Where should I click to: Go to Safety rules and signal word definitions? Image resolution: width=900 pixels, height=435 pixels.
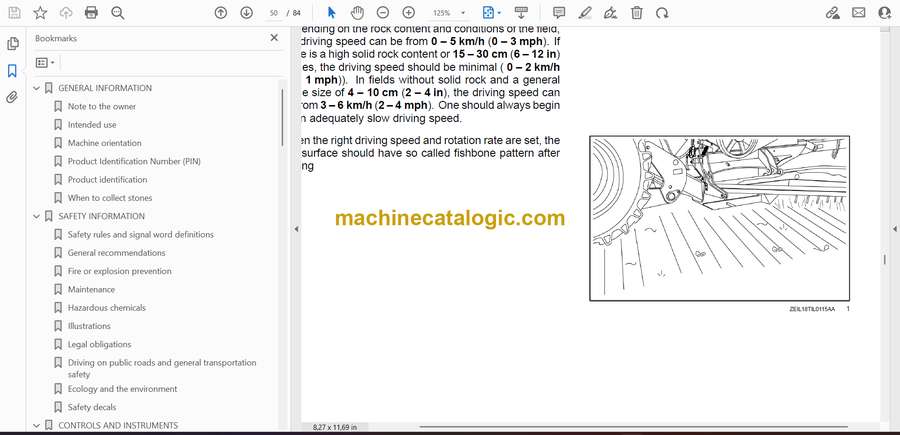[x=141, y=235]
